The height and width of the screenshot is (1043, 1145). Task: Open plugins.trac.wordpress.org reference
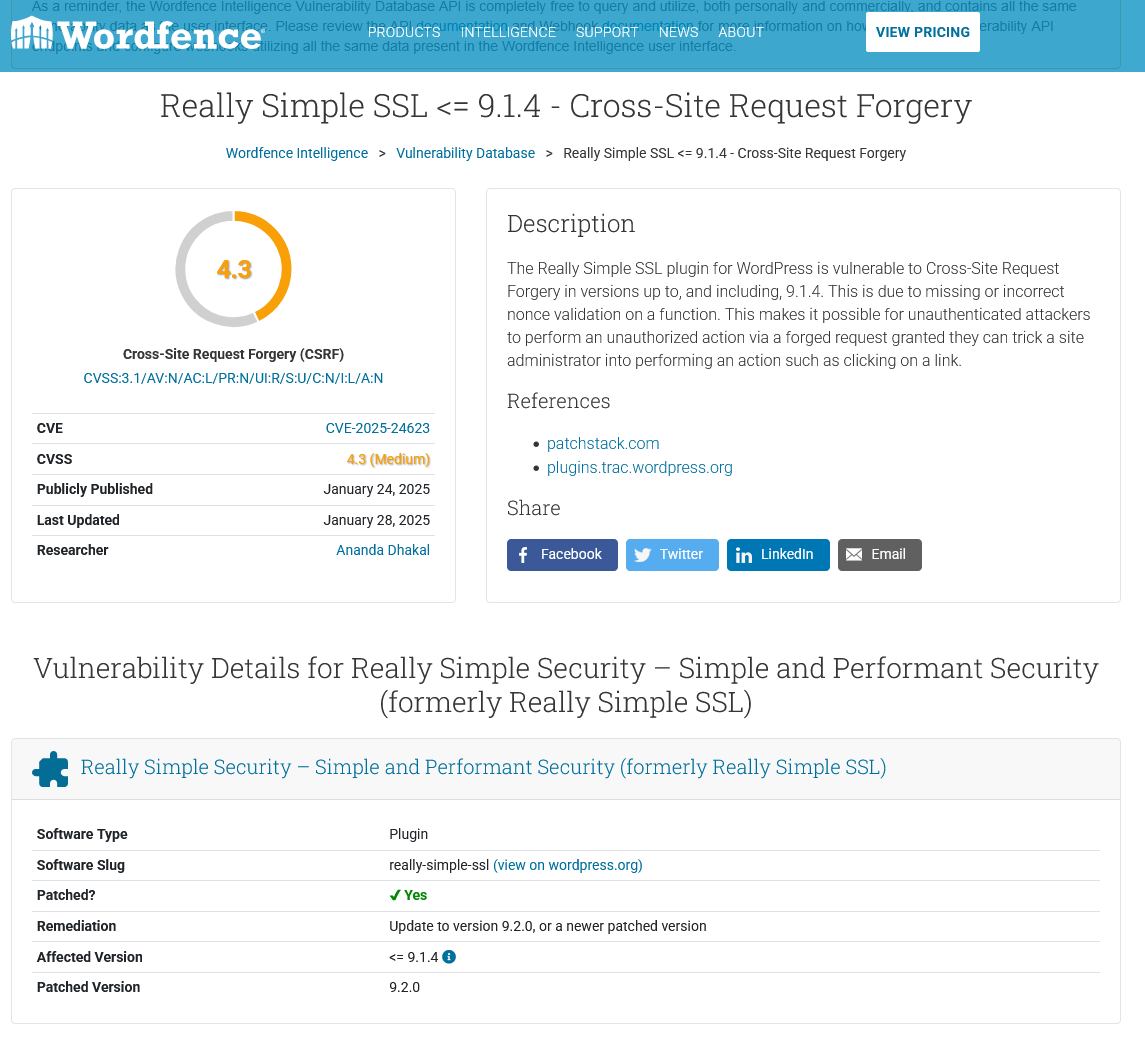[x=639, y=468]
